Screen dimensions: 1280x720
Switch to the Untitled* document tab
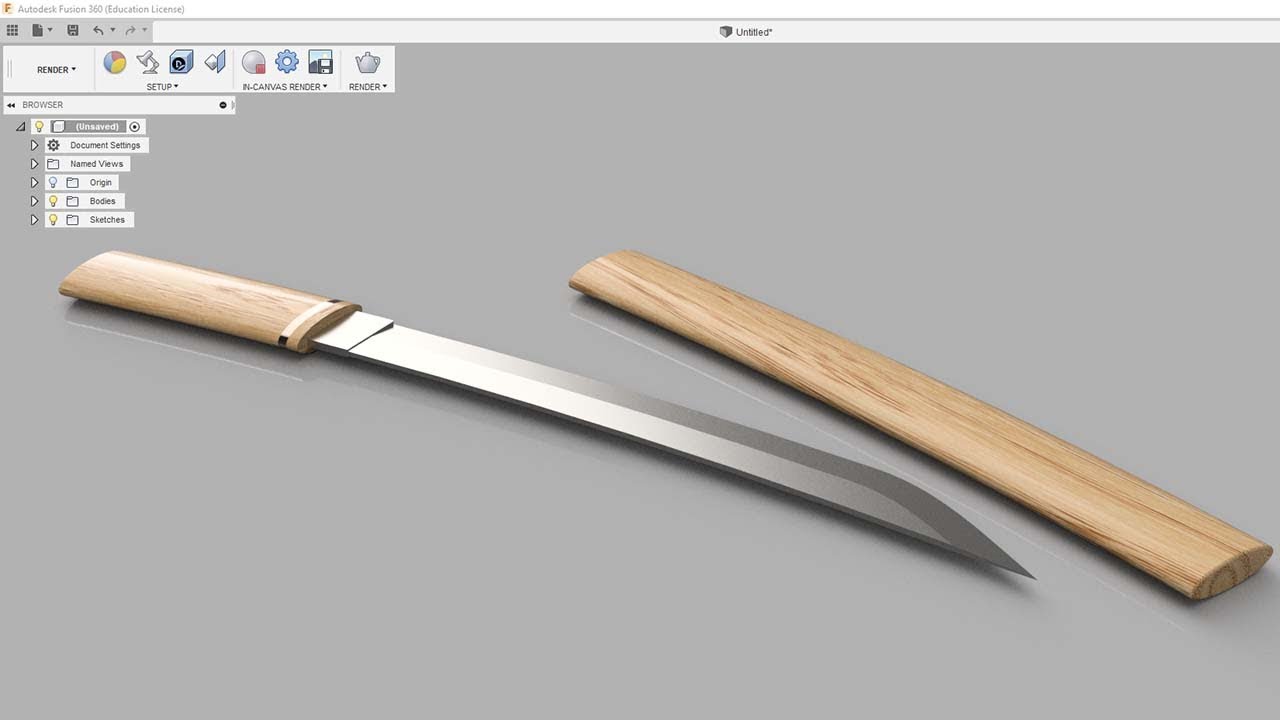pos(746,32)
